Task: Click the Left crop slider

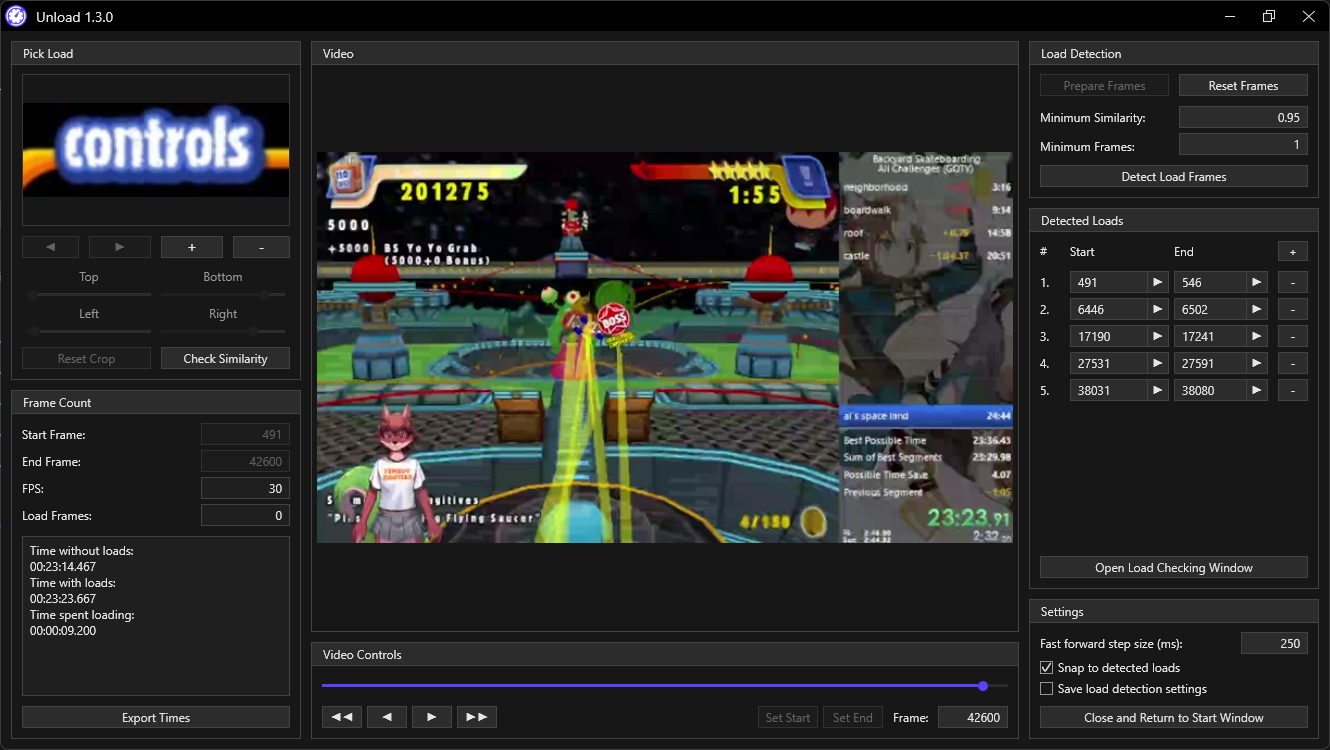Action: click(x=89, y=331)
